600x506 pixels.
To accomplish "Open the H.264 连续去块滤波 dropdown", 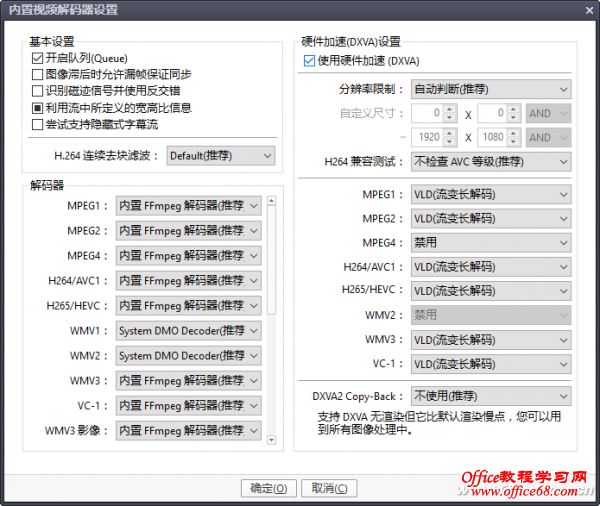I will [x=220, y=156].
